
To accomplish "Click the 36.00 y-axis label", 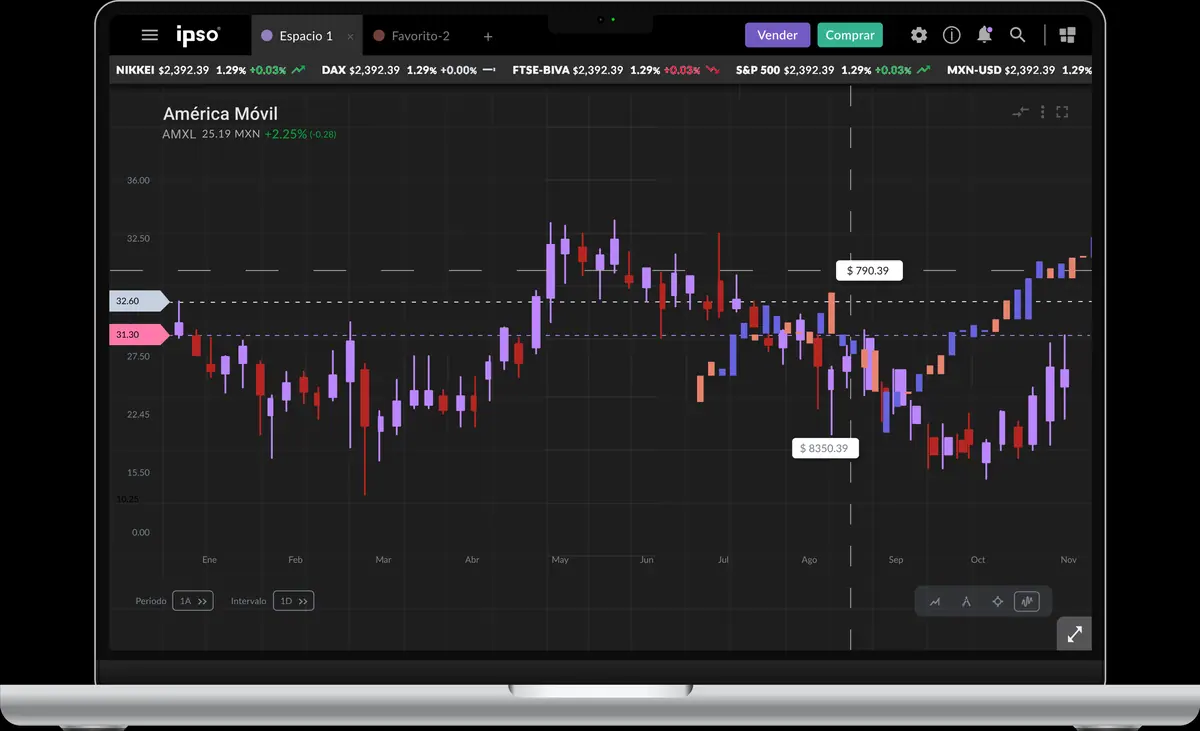I will pyautogui.click(x=138, y=181).
